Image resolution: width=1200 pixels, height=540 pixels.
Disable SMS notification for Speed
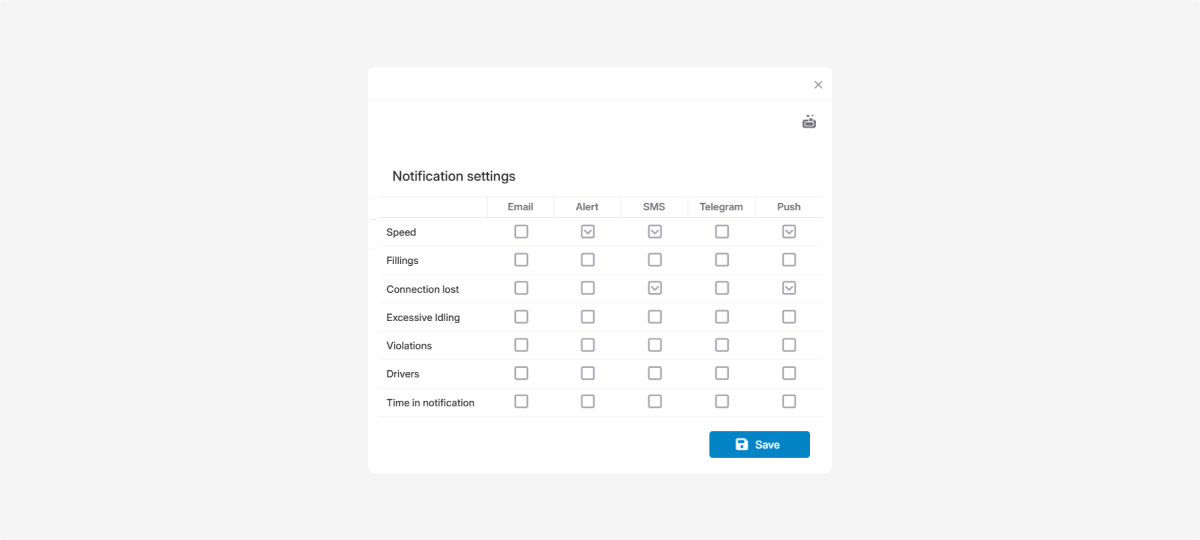coord(655,232)
